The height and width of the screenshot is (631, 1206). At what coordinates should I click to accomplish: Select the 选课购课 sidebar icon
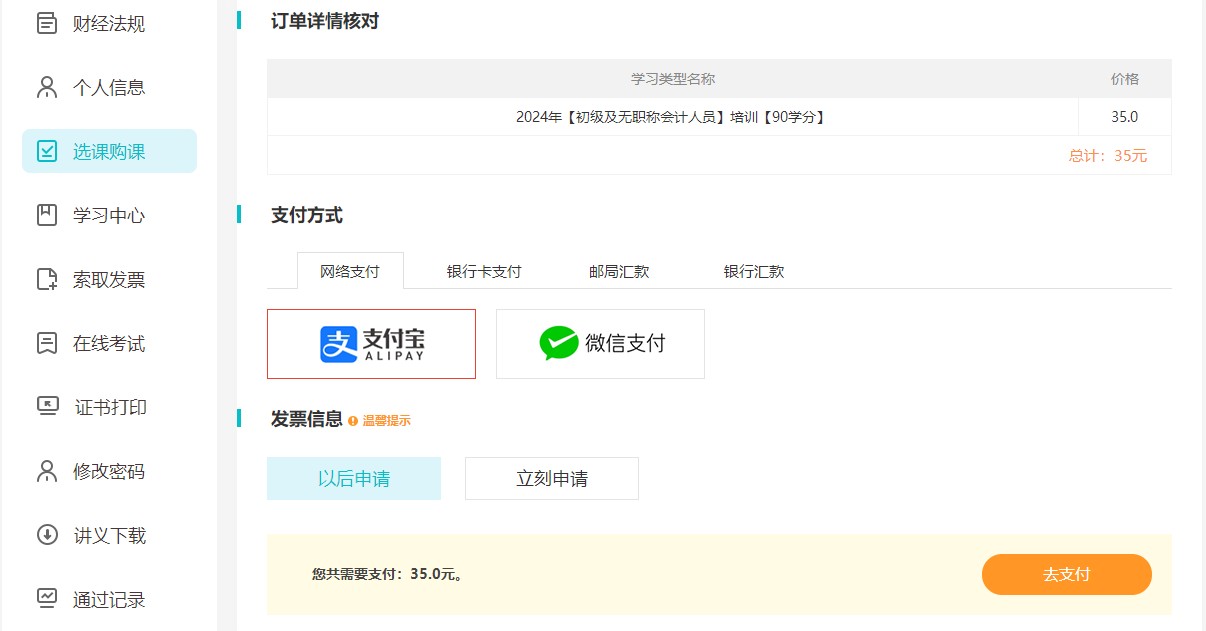click(46, 151)
